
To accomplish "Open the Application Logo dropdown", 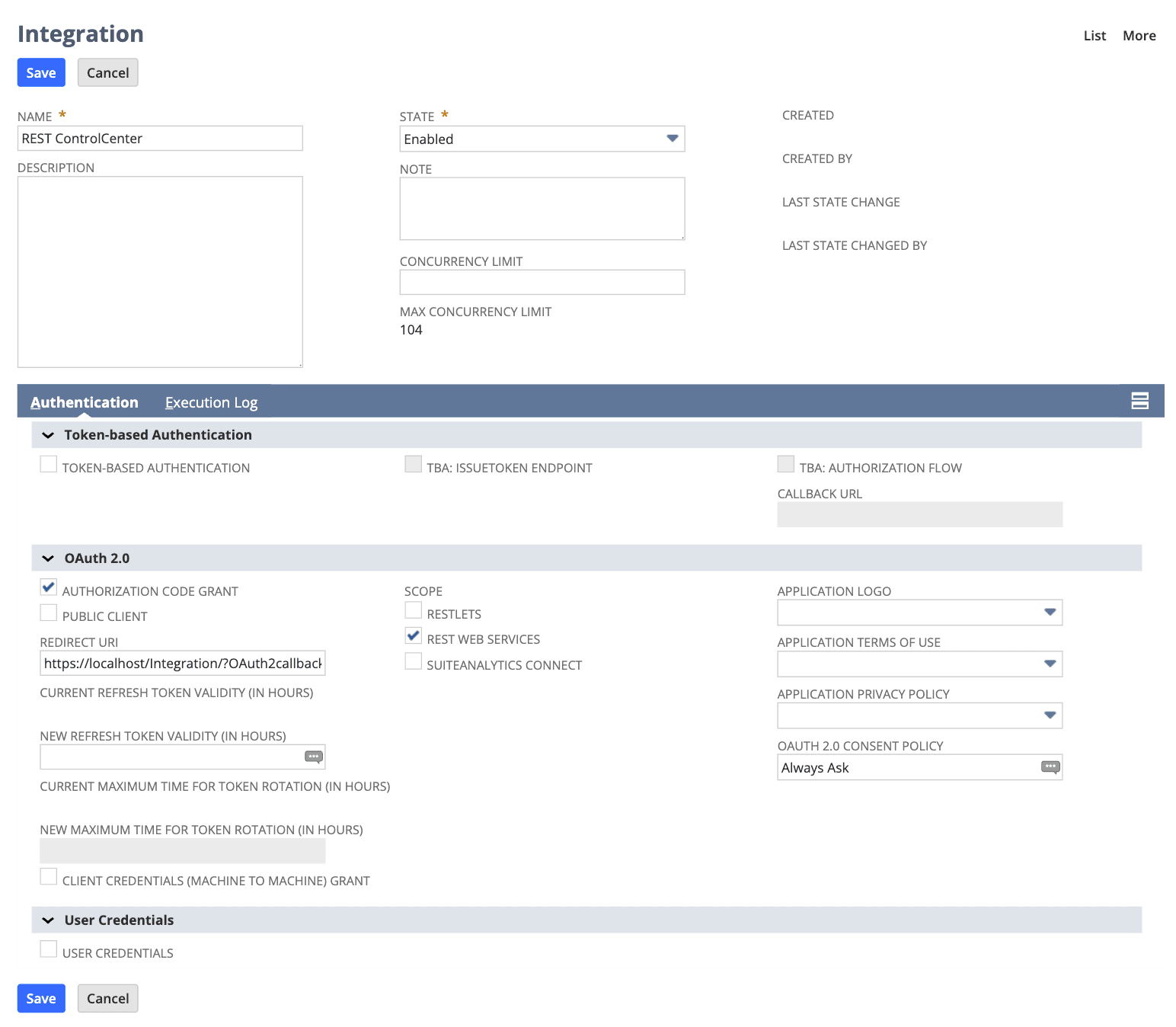I will (1050, 613).
